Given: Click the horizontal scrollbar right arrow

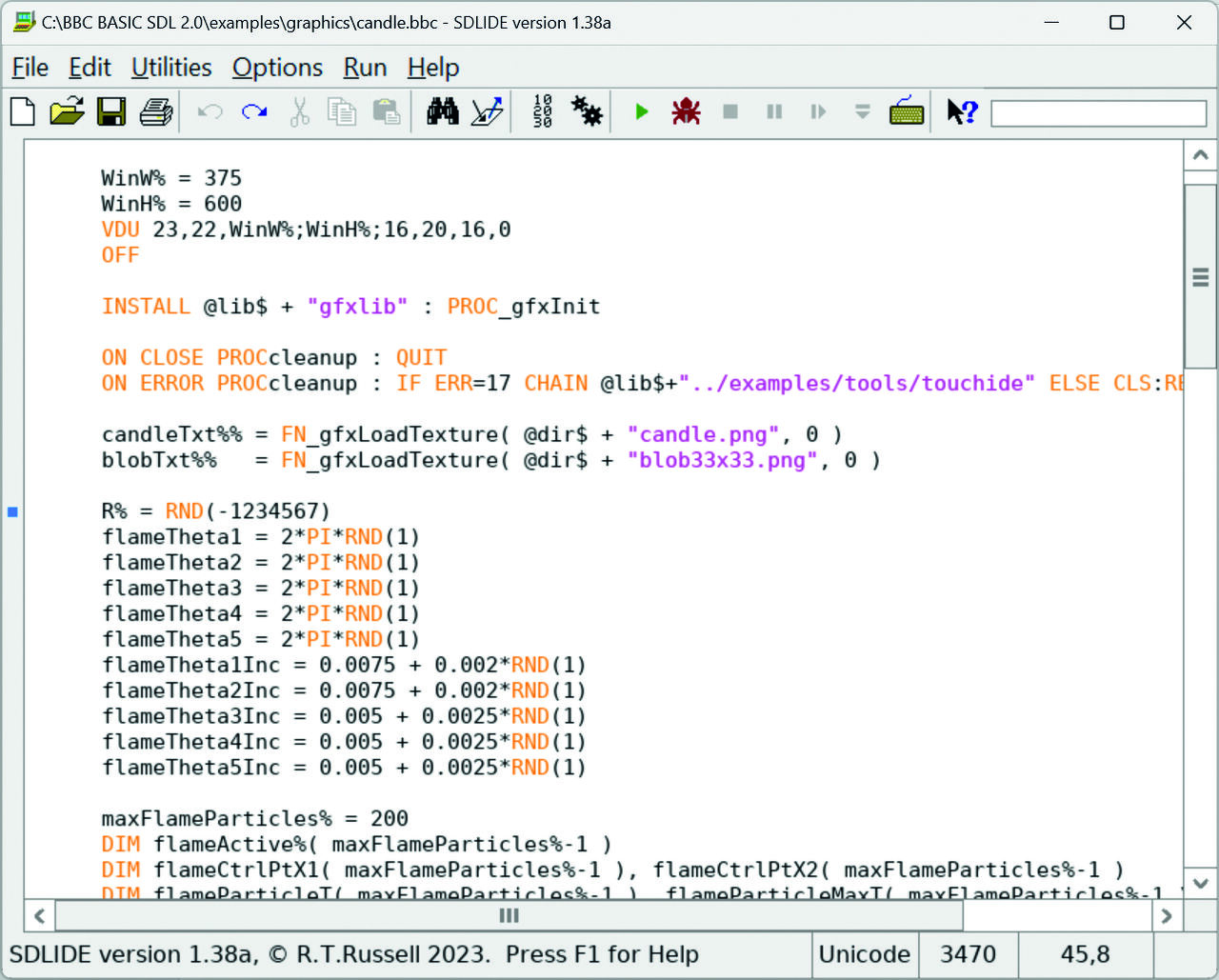Looking at the screenshot, I should (x=1166, y=916).
